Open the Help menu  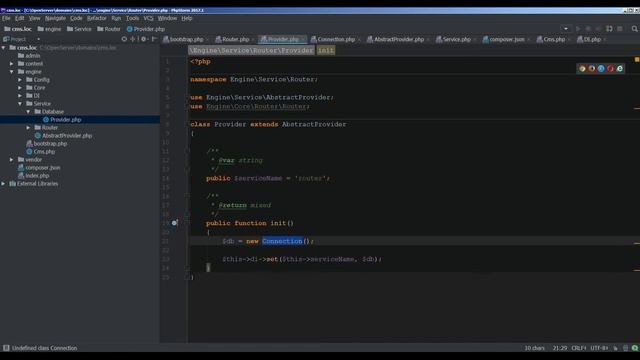187,18
